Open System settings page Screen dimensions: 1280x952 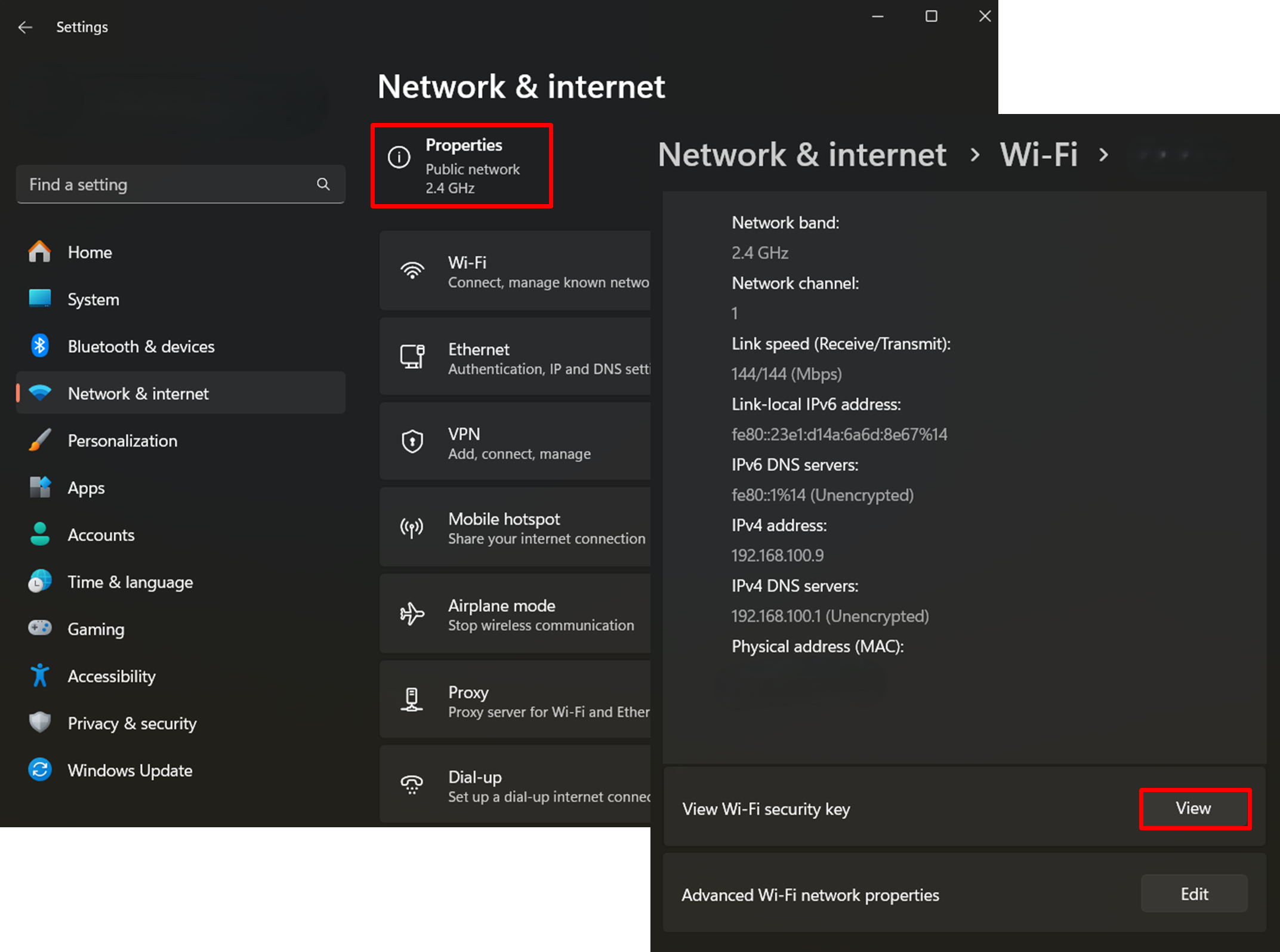(181, 299)
